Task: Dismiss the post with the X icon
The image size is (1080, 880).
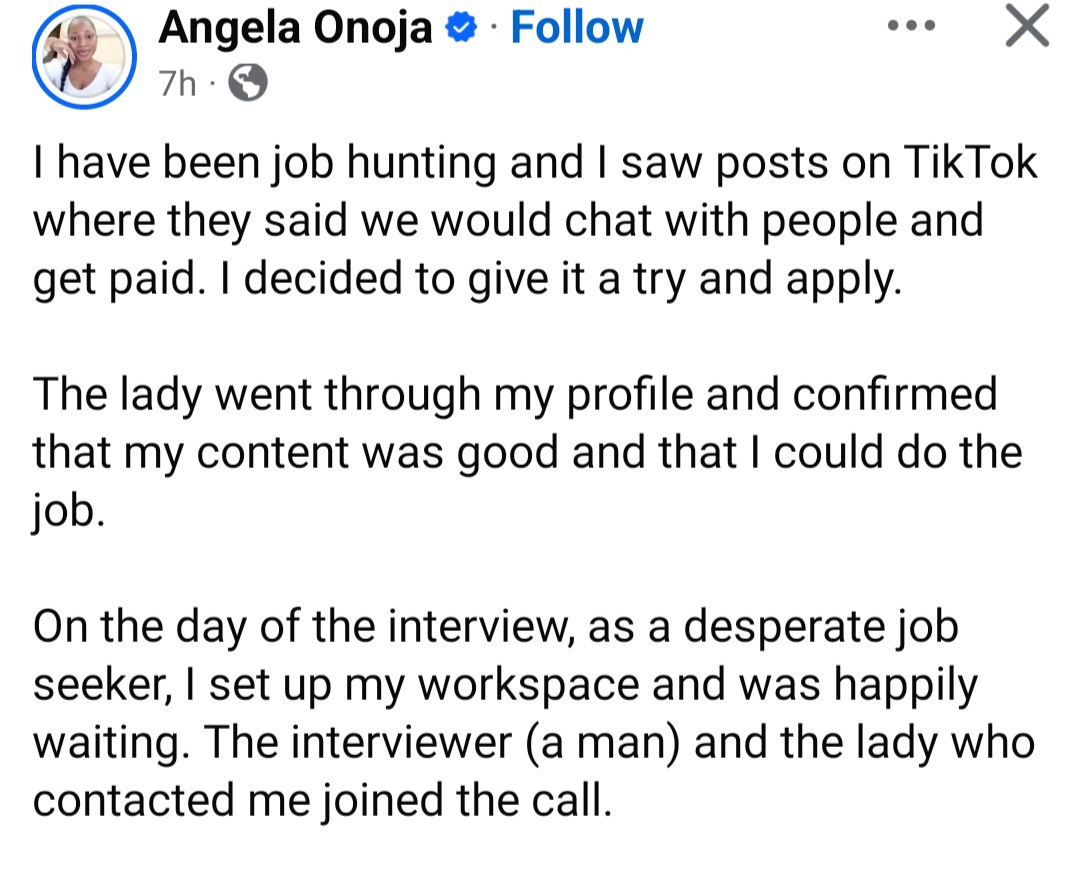Action: tap(1027, 27)
